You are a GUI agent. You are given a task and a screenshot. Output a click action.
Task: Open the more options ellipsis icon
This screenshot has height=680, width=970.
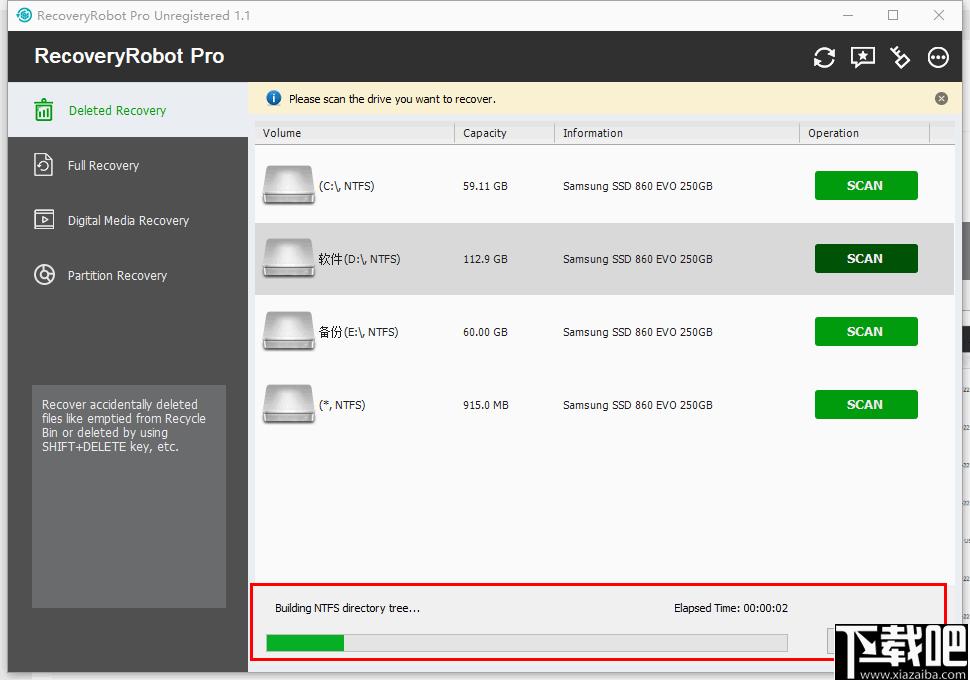(x=938, y=58)
